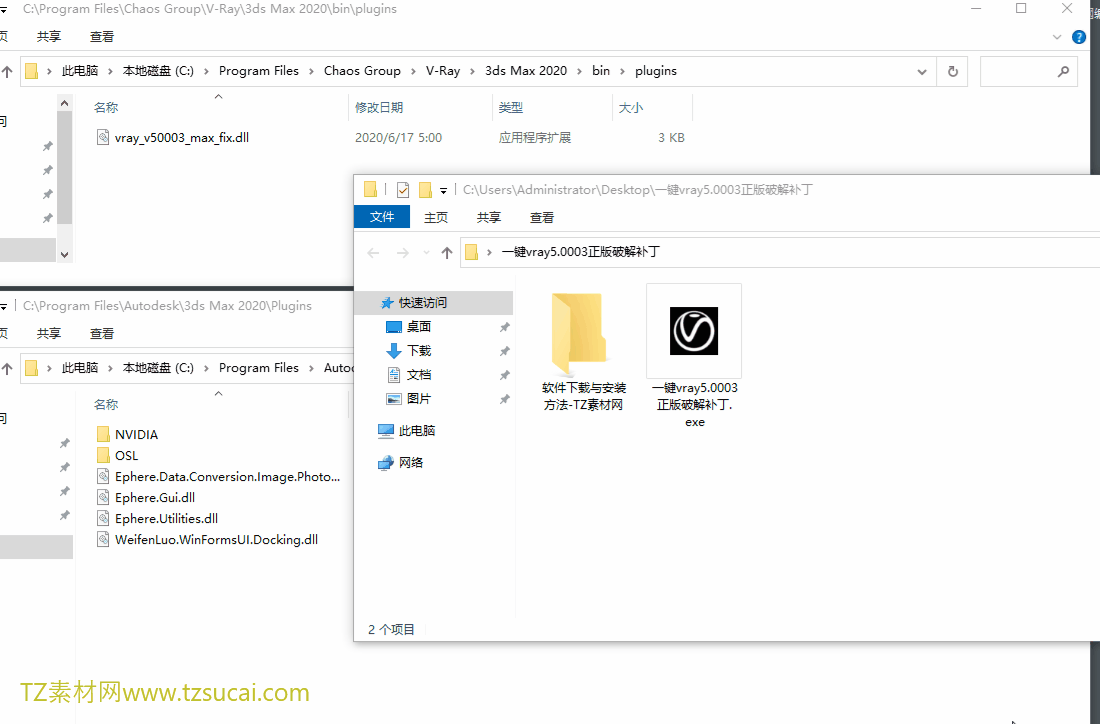Click bin in the address breadcrumb
This screenshot has height=724, width=1100.
pos(601,71)
